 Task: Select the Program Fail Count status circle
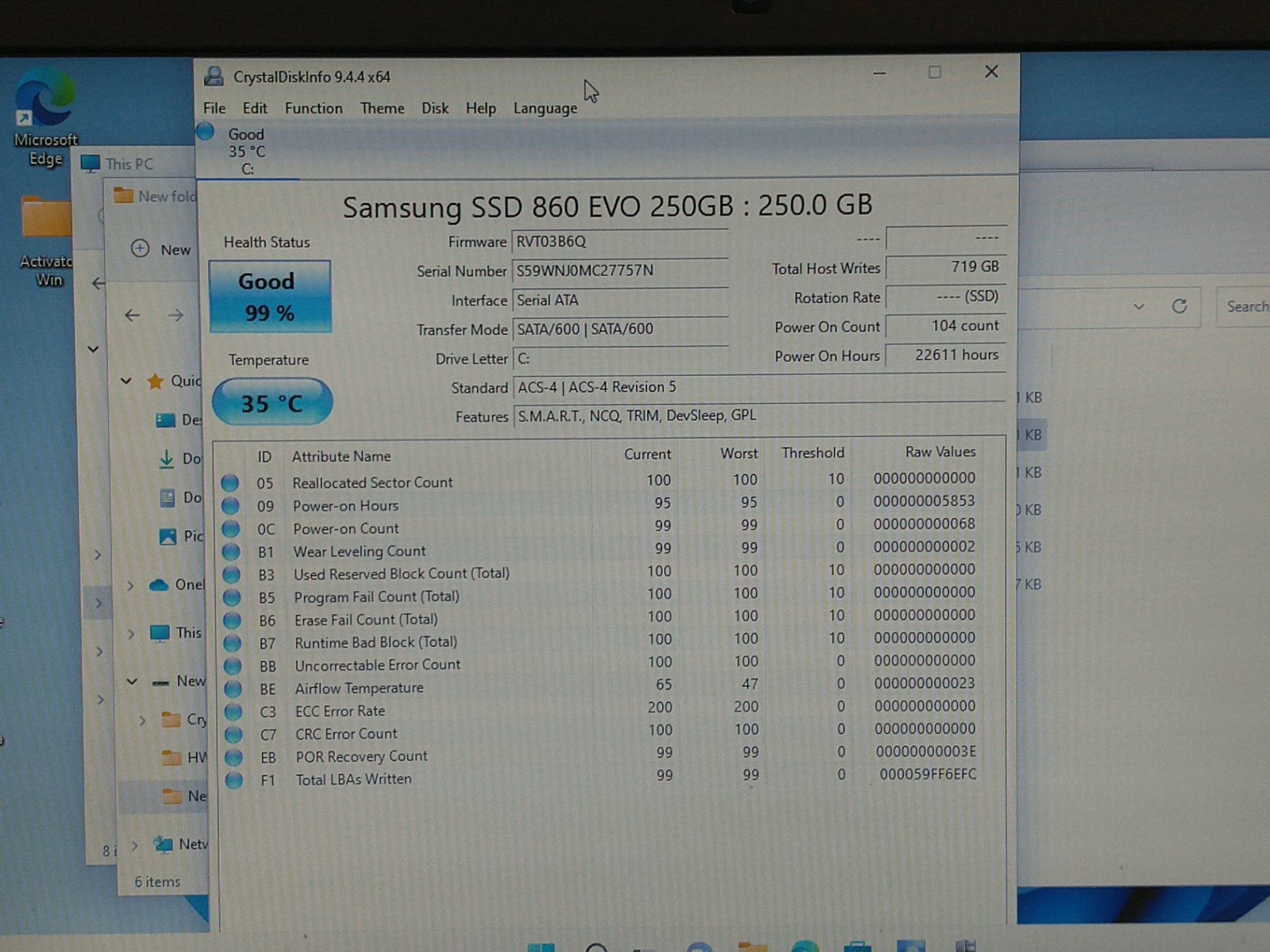coord(232,597)
